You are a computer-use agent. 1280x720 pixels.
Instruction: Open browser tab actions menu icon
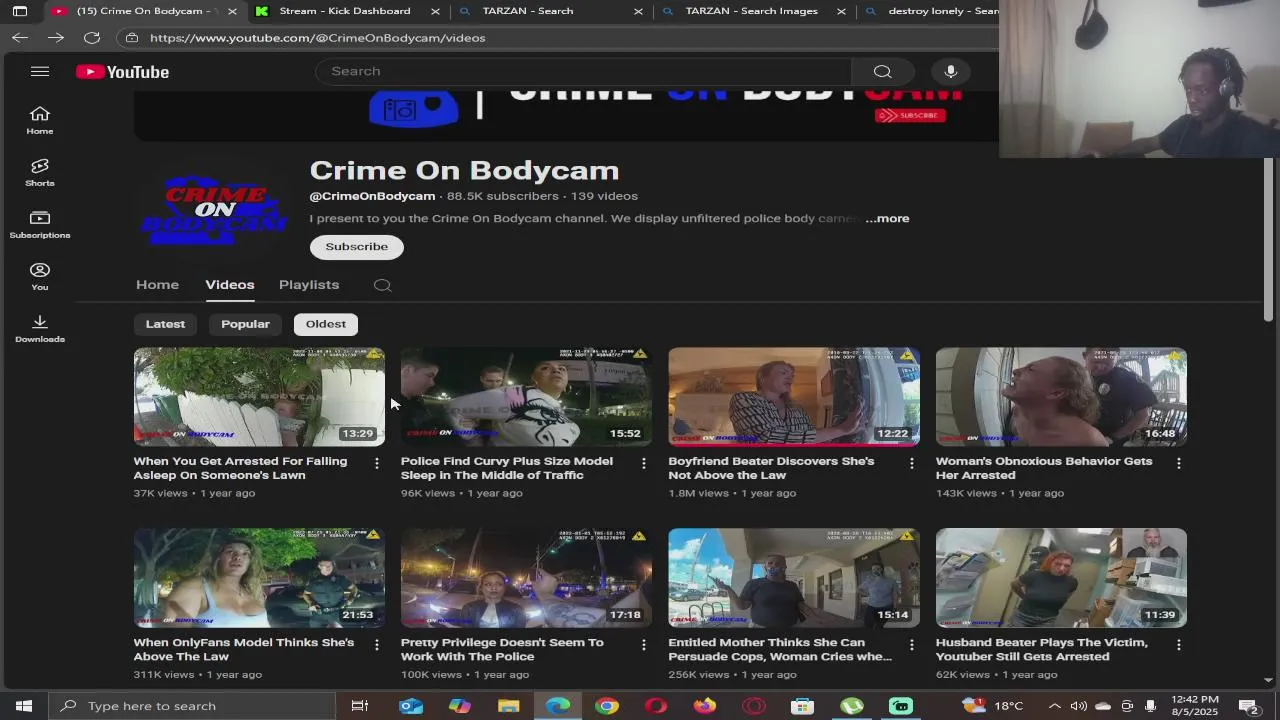point(20,11)
